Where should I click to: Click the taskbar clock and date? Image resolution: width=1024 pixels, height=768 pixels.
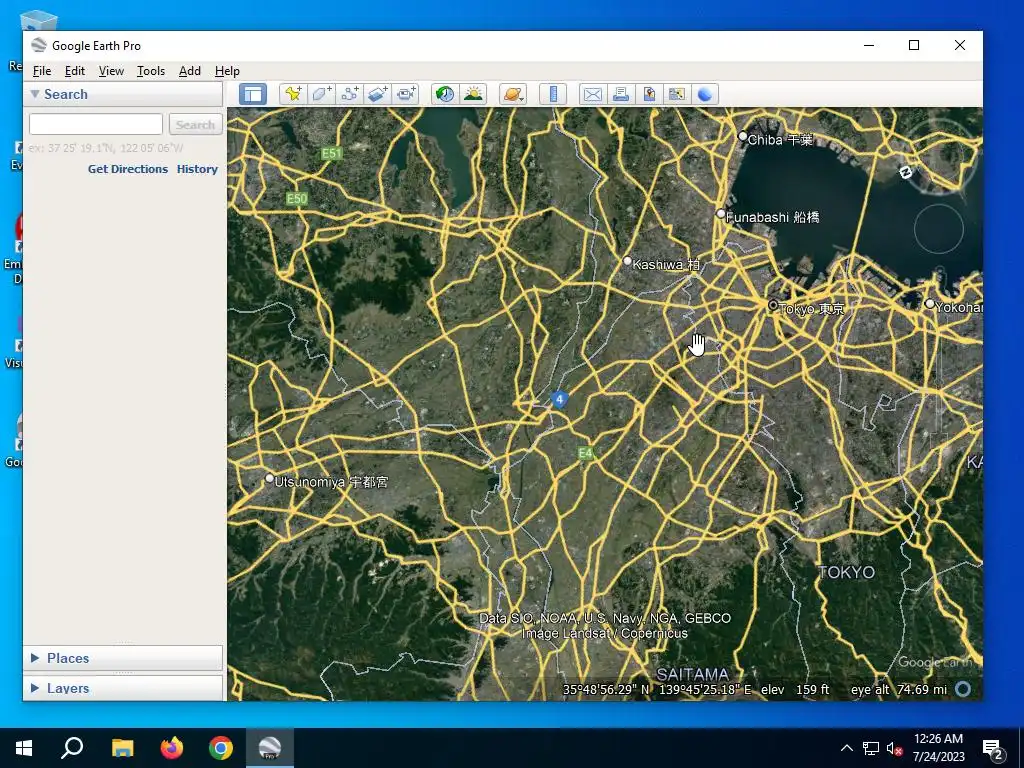coord(938,748)
